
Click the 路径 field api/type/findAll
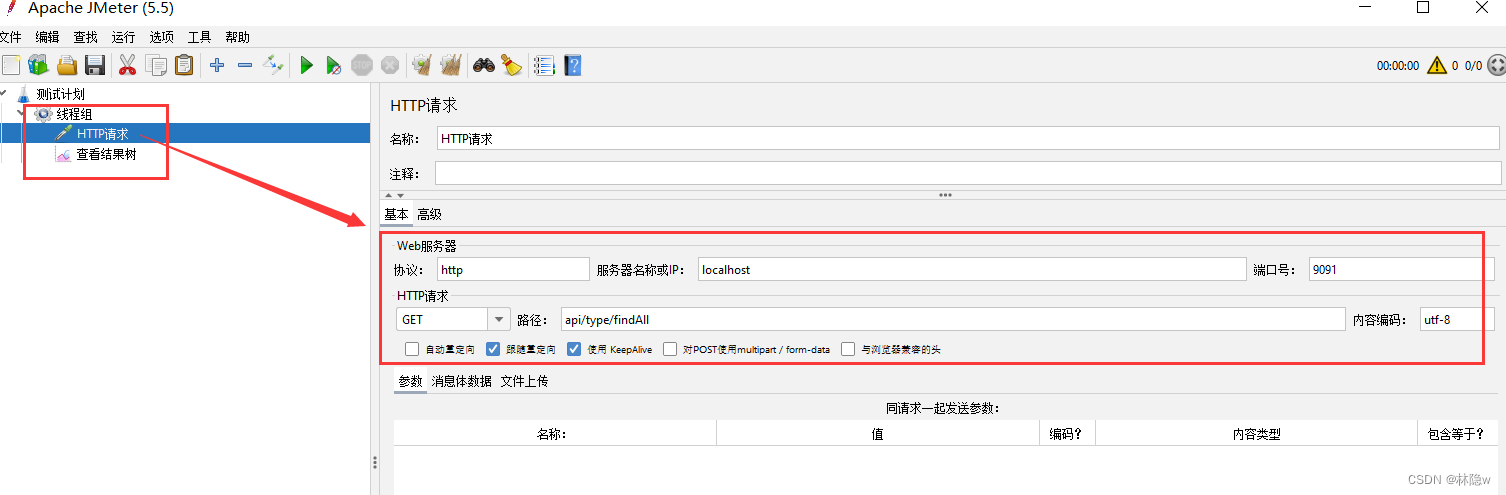tap(953, 319)
